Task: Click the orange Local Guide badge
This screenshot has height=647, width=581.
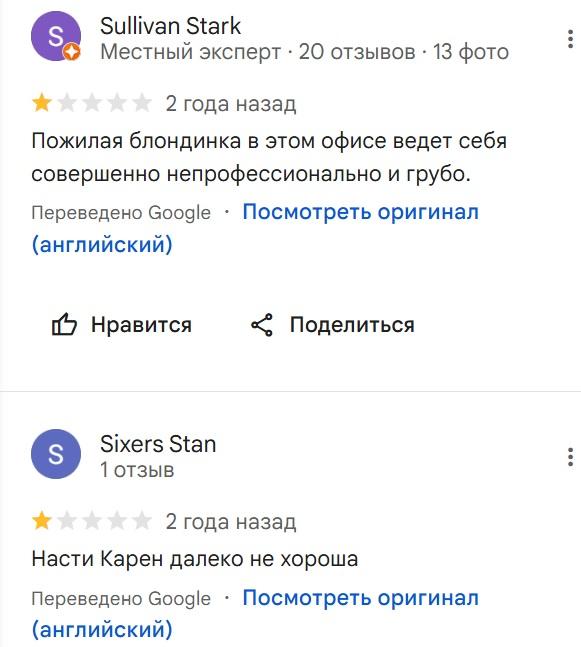Action: [x=72, y=52]
